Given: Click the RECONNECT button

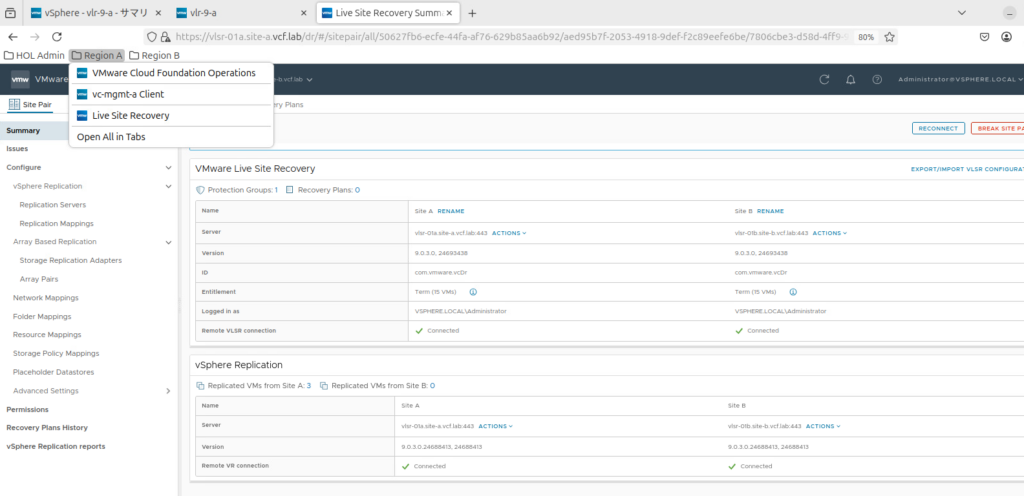Looking at the screenshot, I should click(939, 129).
